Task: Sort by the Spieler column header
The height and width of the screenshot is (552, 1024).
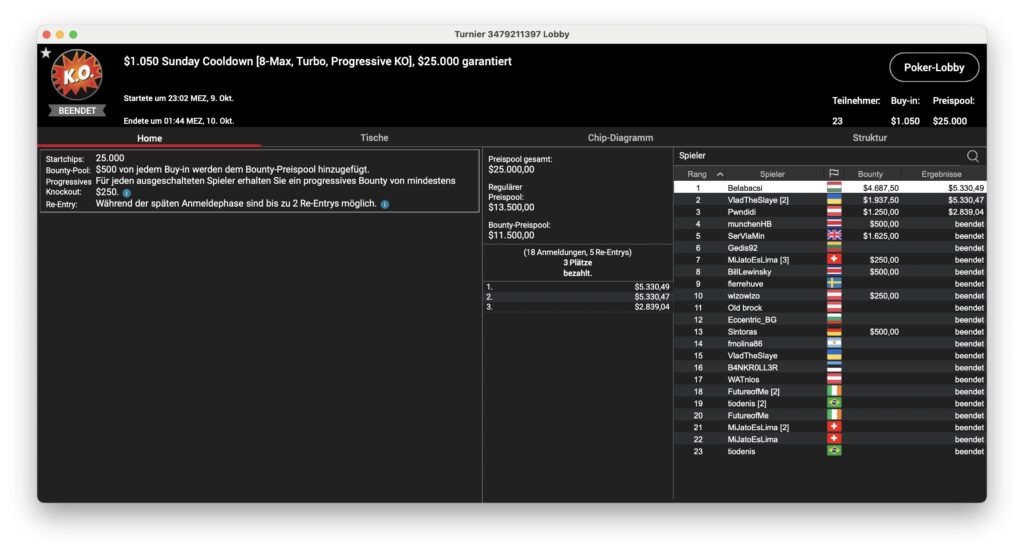Action: click(x=772, y=174)
